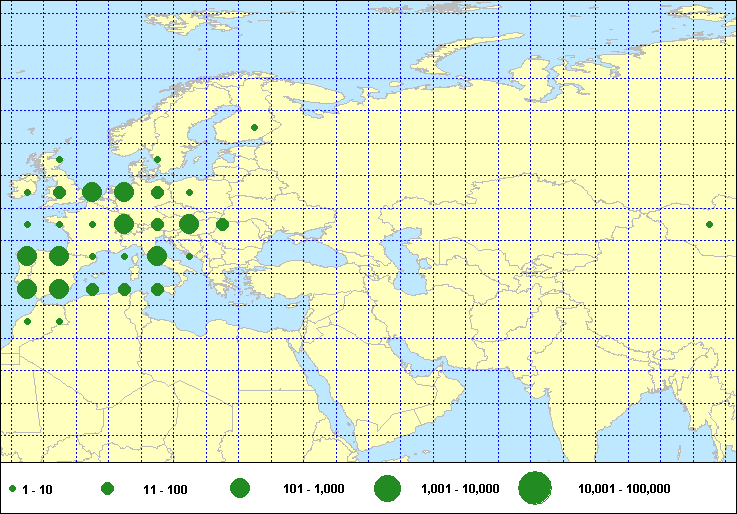Select the "101 - 1,000" legend label
The image size is (737, 514).
pos(314,489)
